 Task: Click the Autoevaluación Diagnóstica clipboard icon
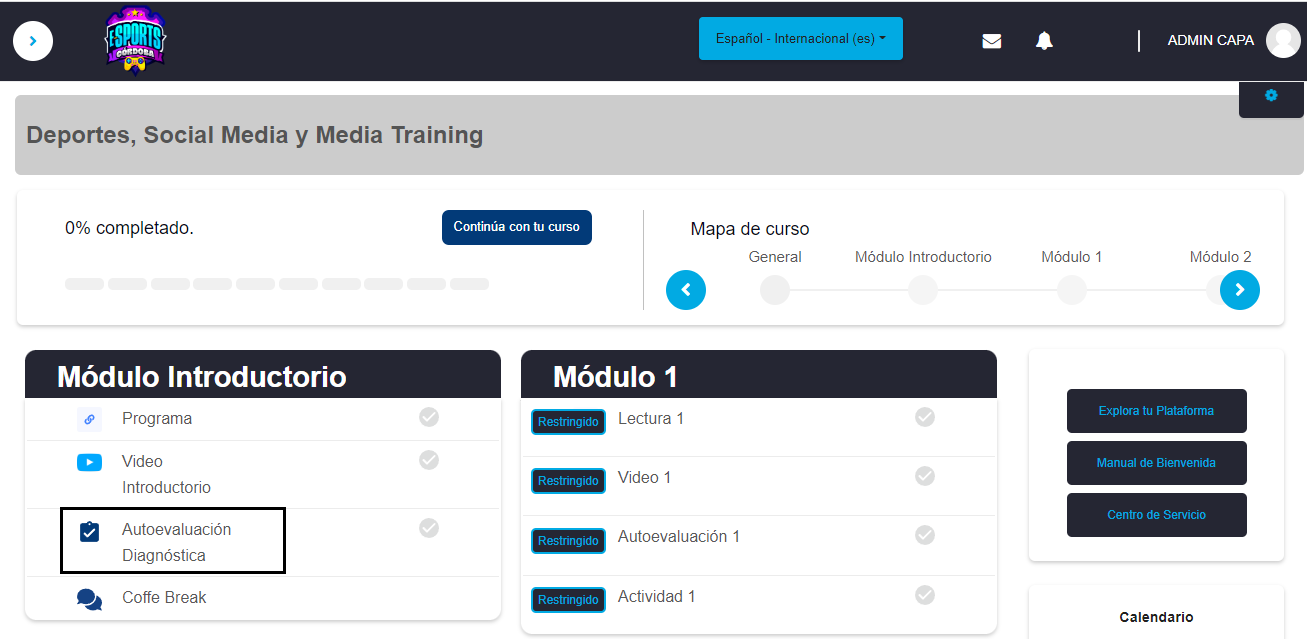point(90,531)
